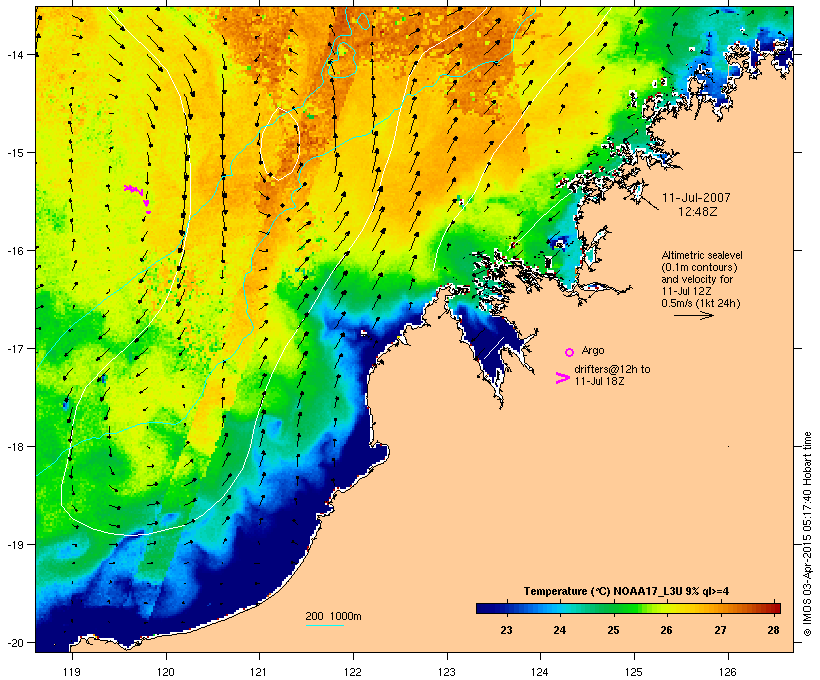Click latitude axis label -19
This screenshot has width=820, height=680.
point(15,545)
